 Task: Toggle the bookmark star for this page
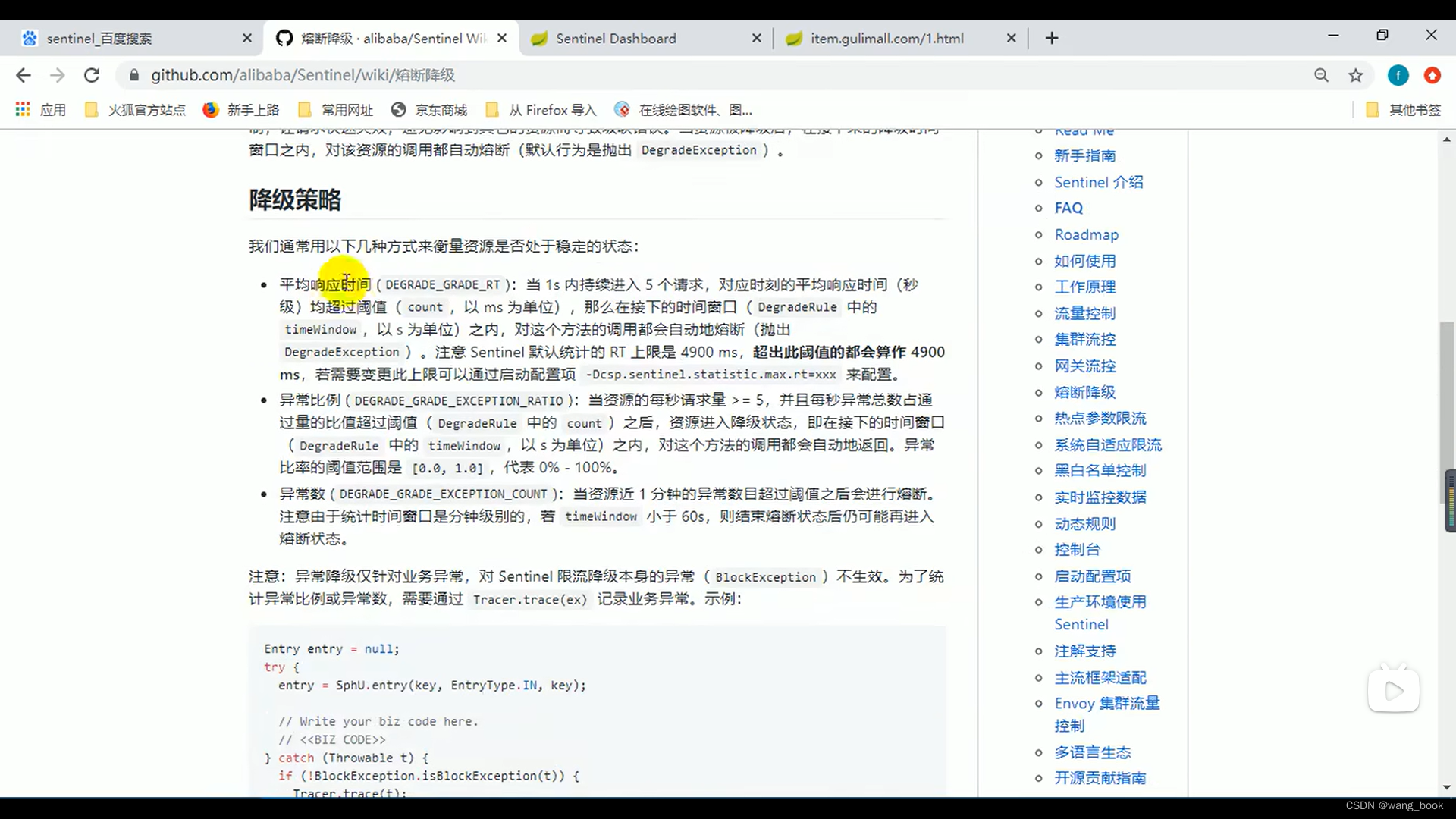pyautogui.click(x=1356, y=75)
